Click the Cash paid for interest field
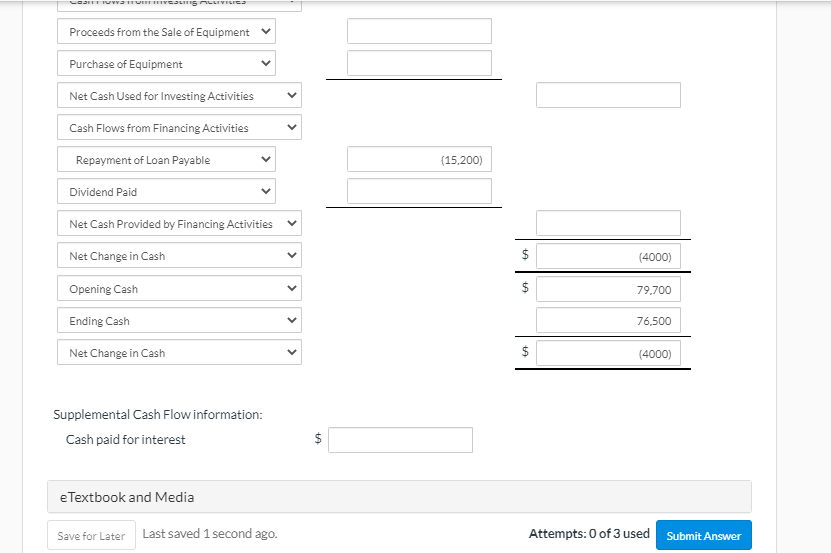Screen dimensions: 831x553 point(400,440)
